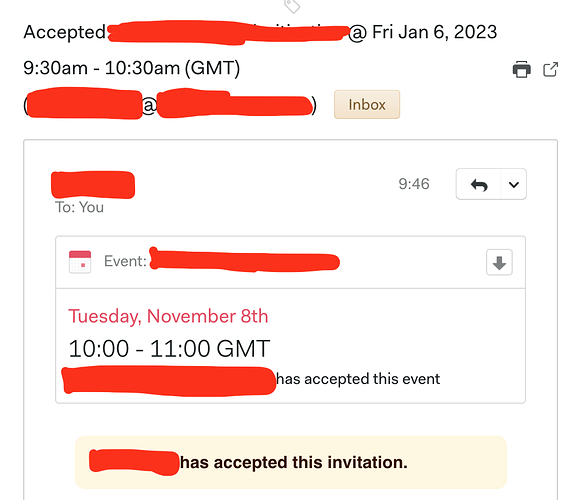Viewport: 580px width, 500px height.
Task: Click the 'has accepted this event' text
Action: [358, 379]
